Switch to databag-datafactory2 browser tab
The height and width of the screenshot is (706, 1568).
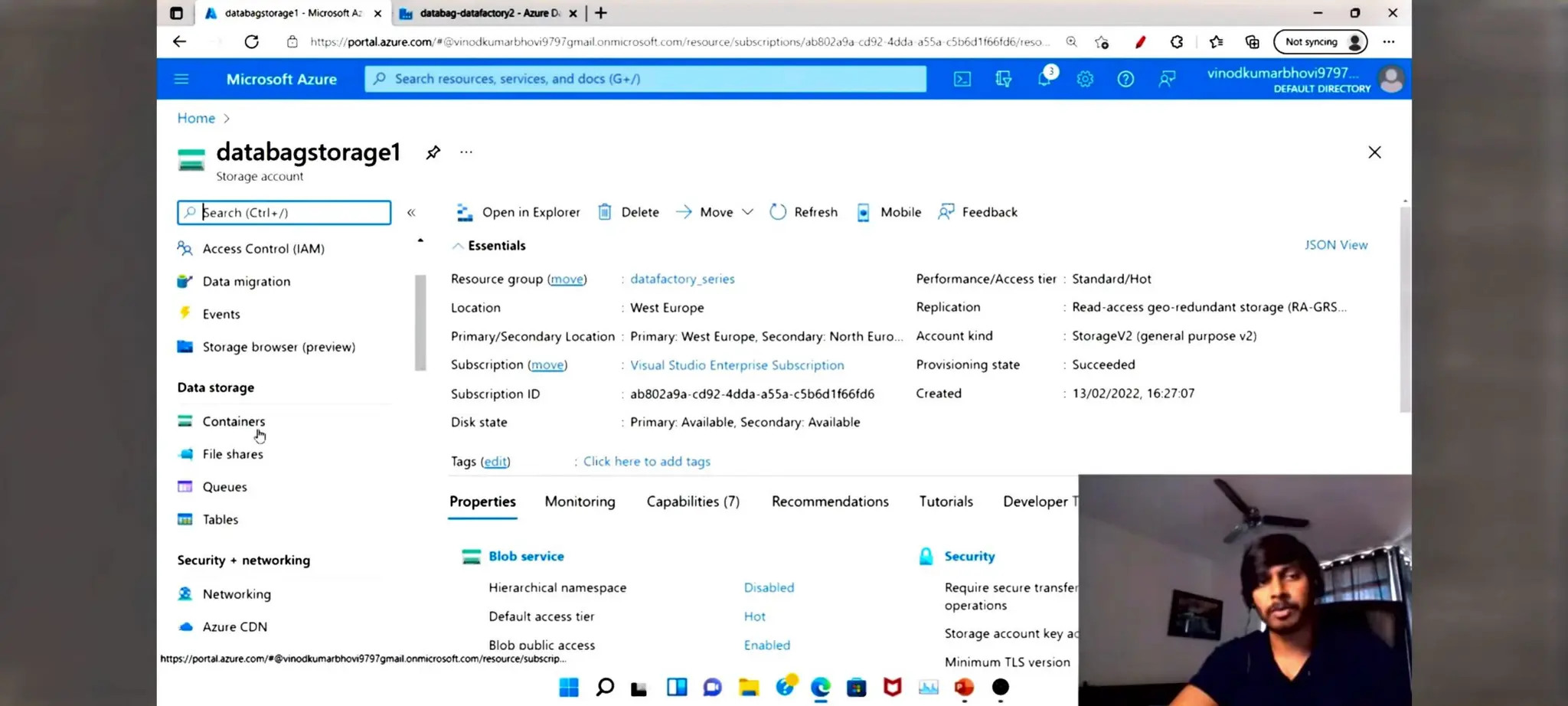(x=488, y=13)
